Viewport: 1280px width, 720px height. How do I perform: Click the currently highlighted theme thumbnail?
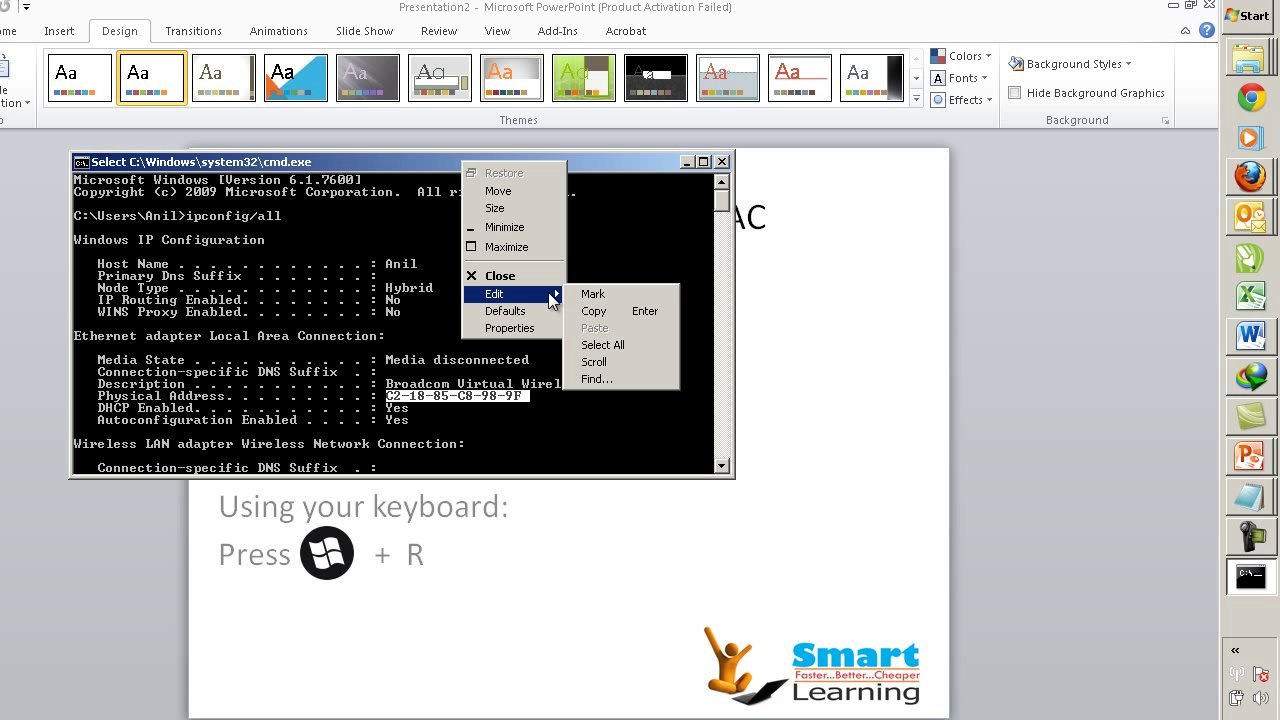coord(152,78)
